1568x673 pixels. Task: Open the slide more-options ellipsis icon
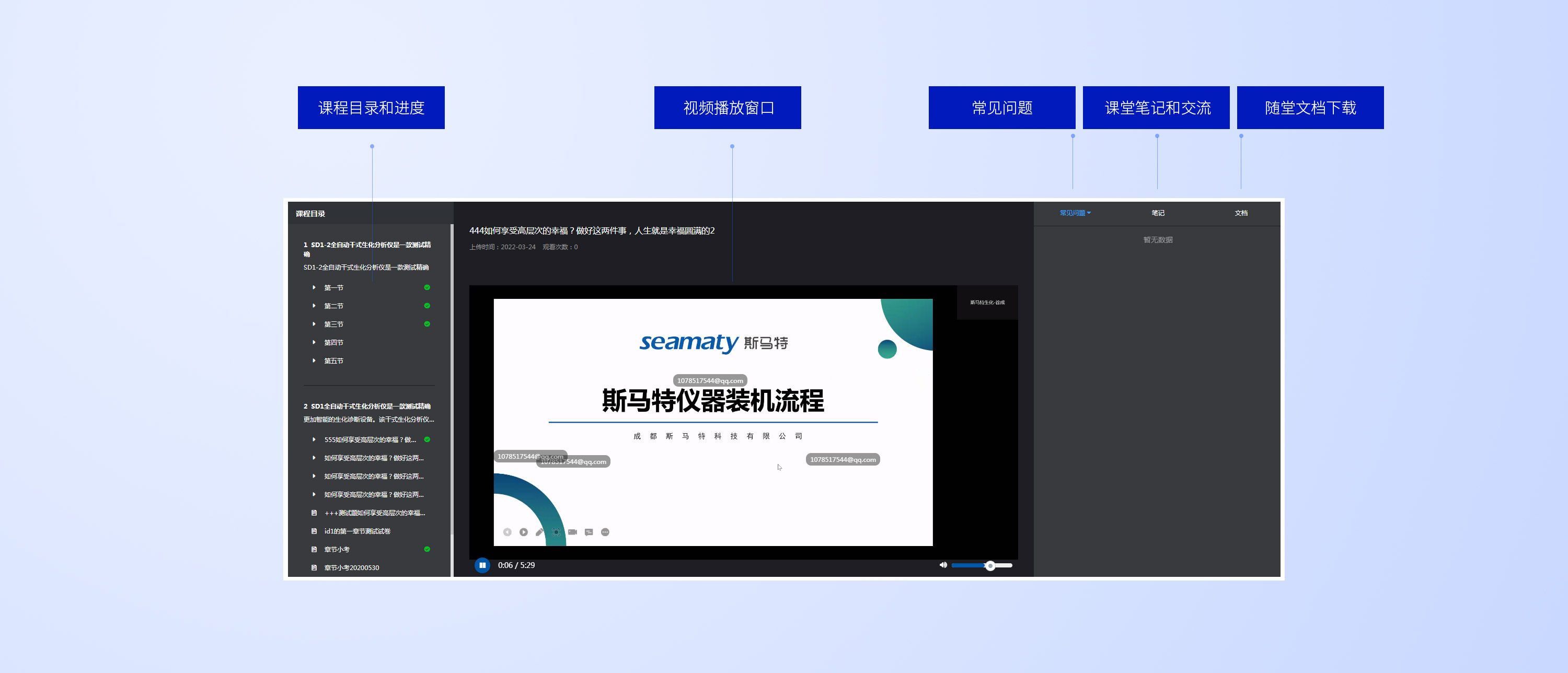605,532
